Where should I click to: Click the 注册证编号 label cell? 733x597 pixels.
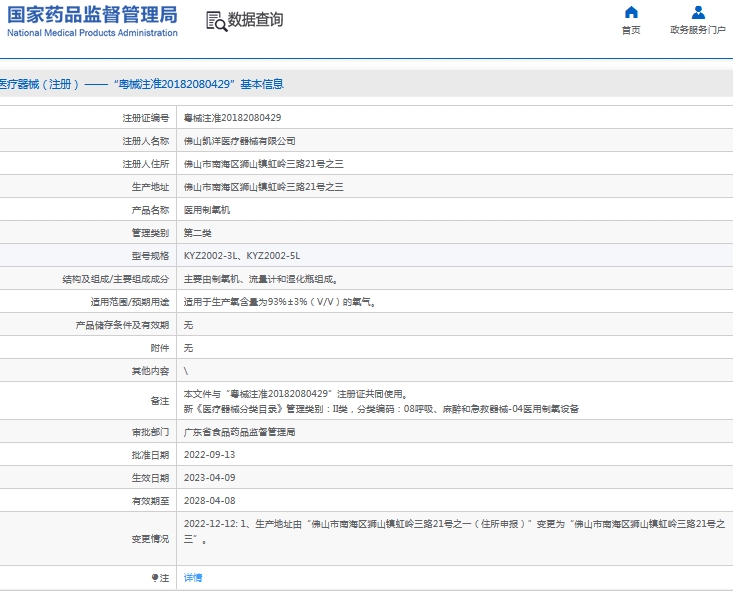(x=146, y=118)
